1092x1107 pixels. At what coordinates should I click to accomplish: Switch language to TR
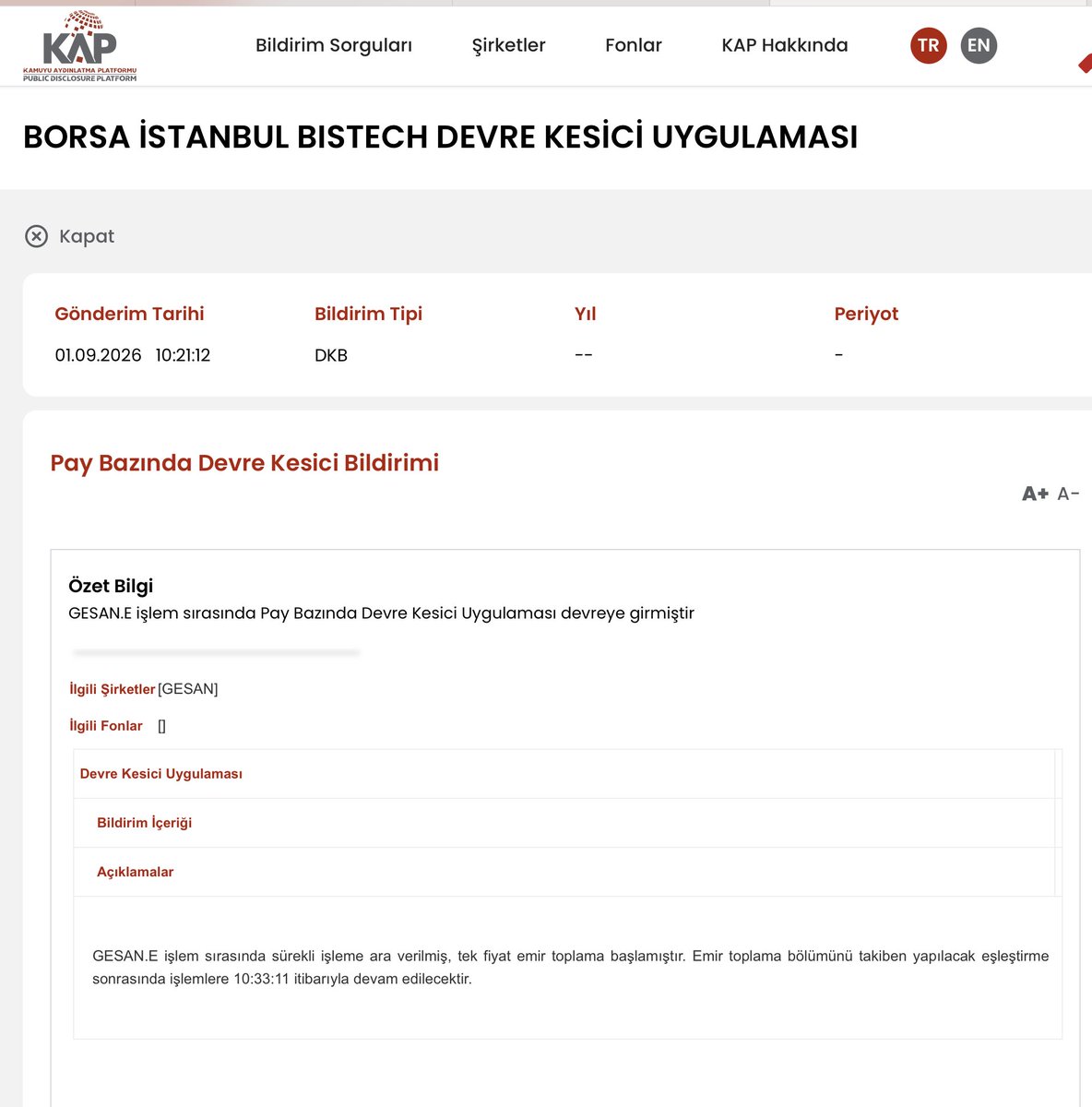tap(929, 45)
